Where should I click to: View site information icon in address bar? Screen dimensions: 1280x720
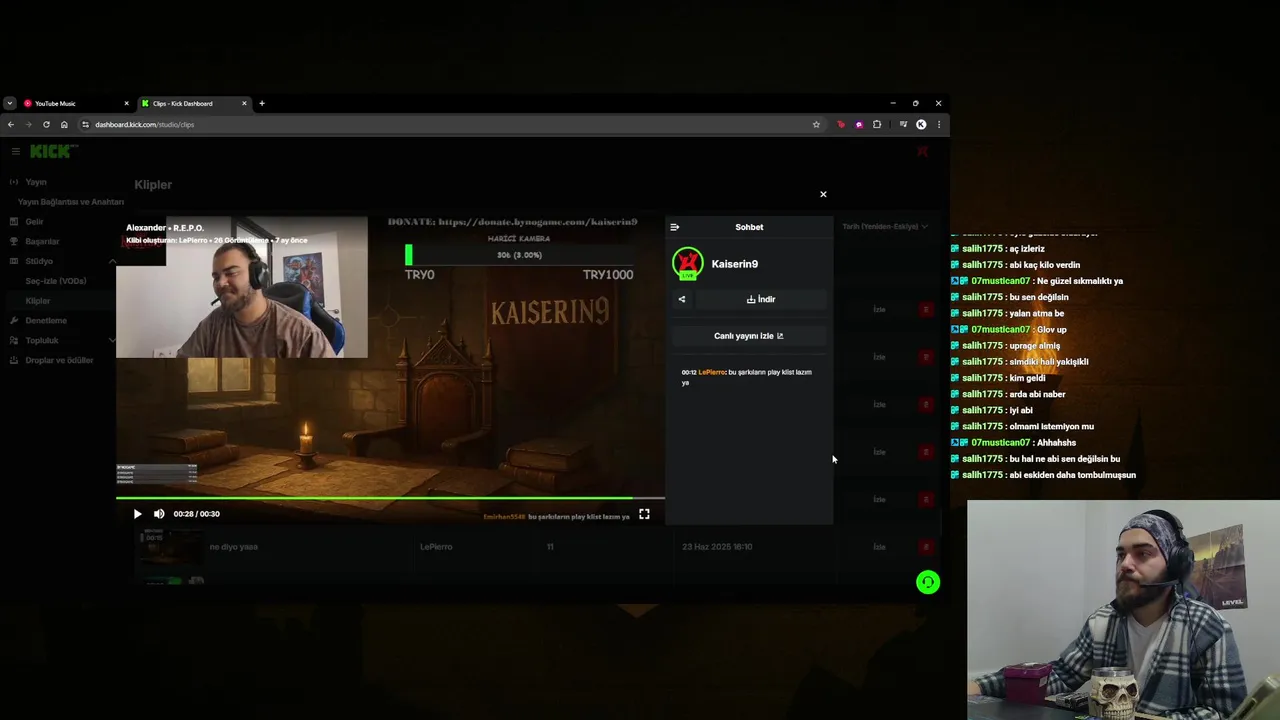tap(86, 125)
